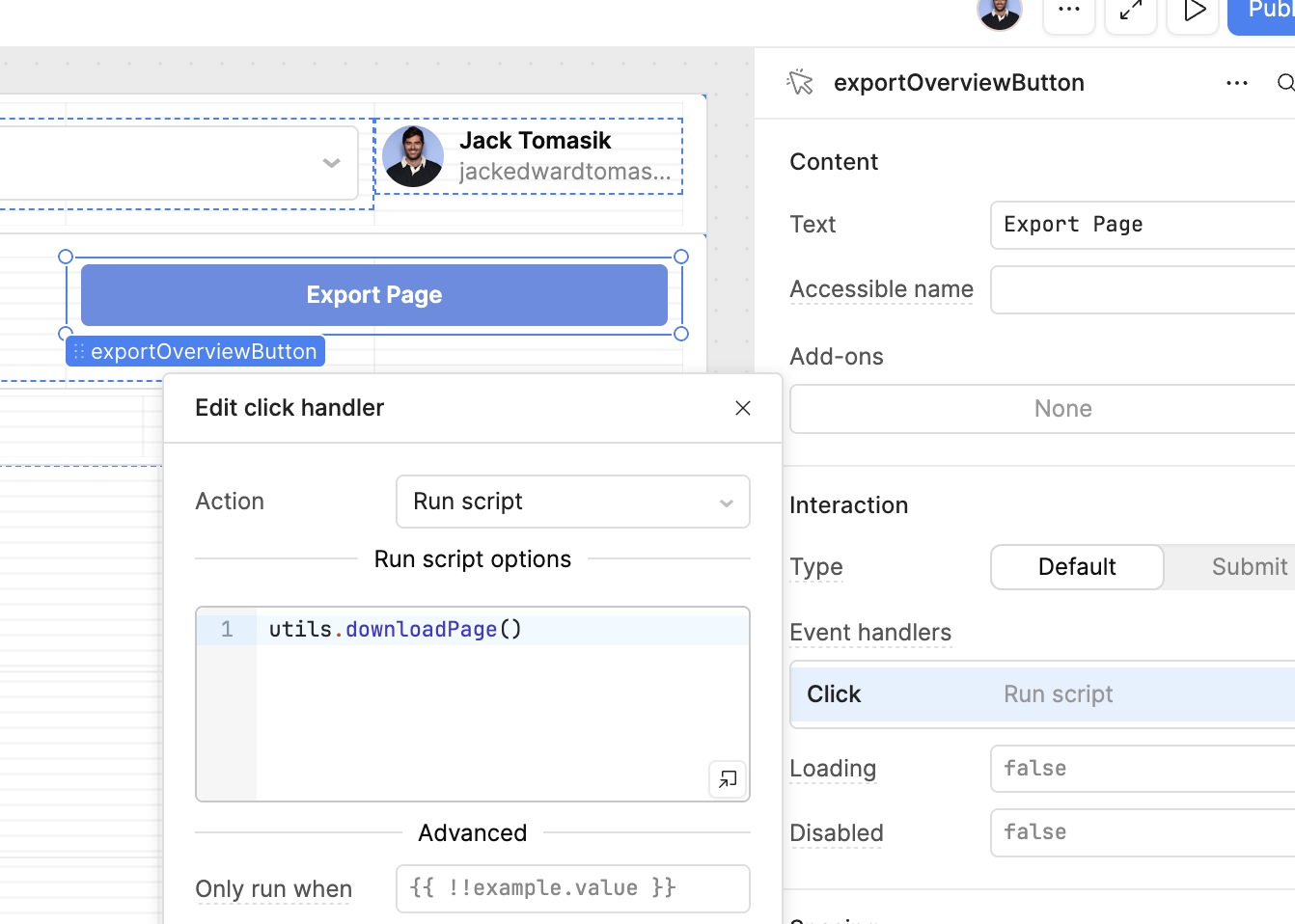Click the Publish button

pyautogui.click(x=1265, y=13)
